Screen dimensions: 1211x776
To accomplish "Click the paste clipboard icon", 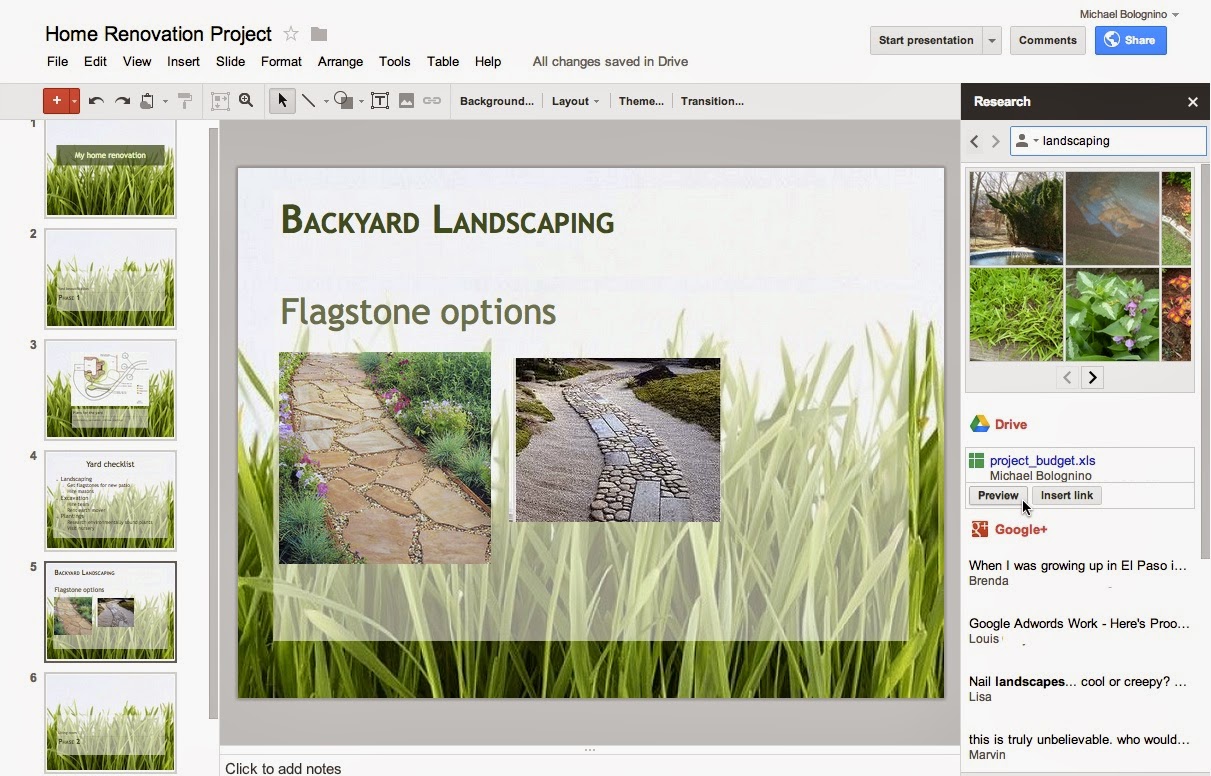I will pos(148,101).
